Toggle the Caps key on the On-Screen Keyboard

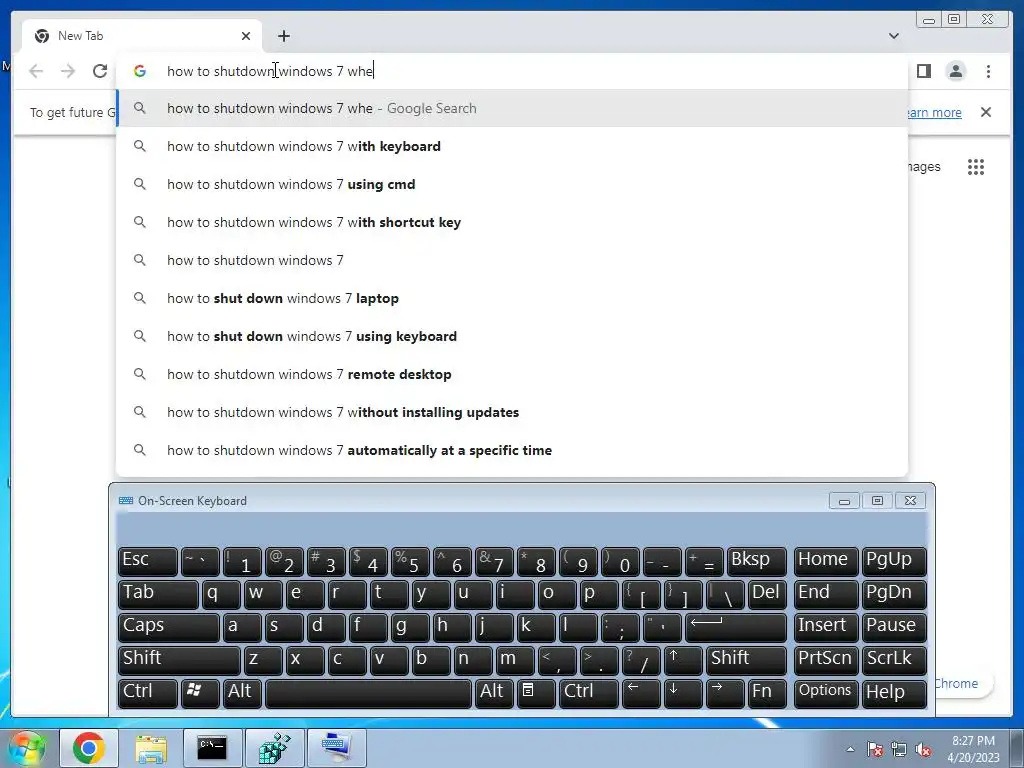point(168,627)
